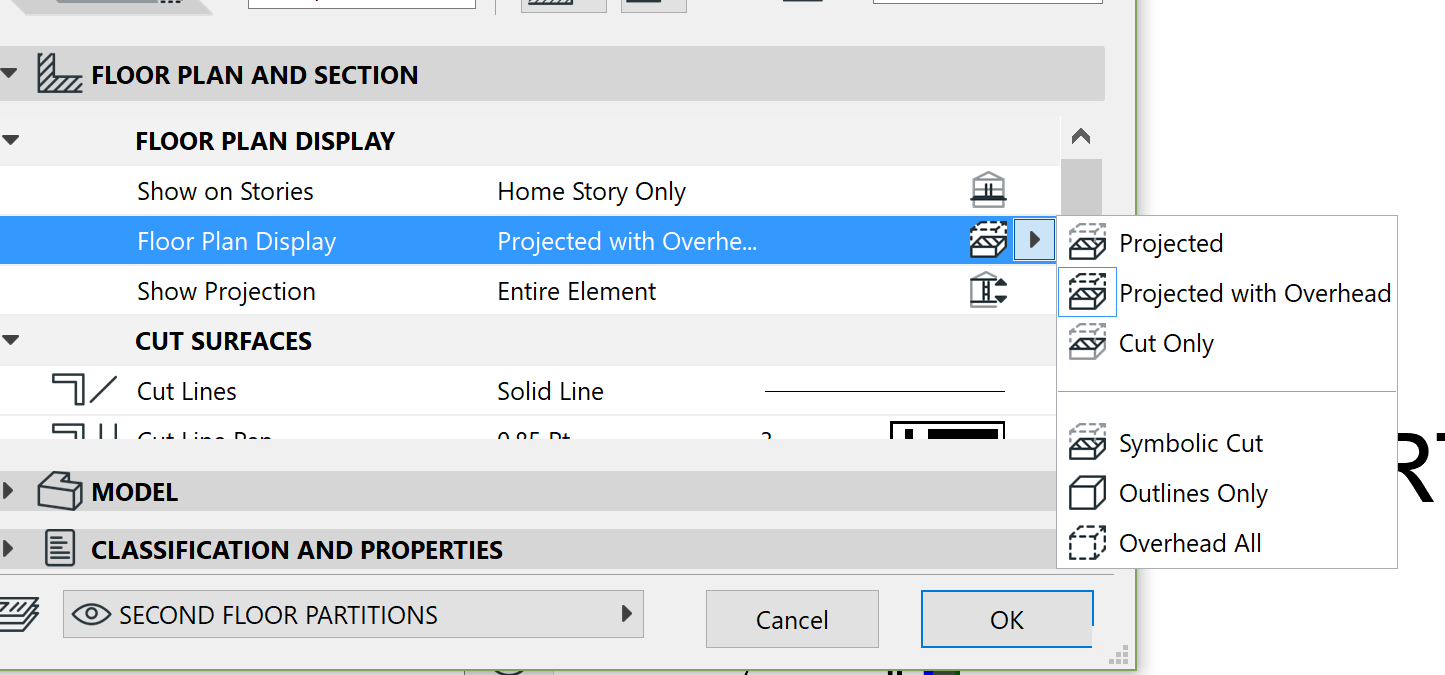Click the Show Projection entire element icon
This screenshot has height=675, width=1445.
988,291
